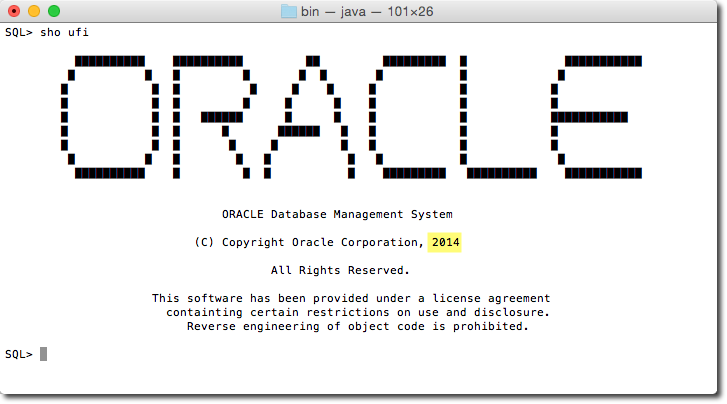This screenshot has height=404, width=727.
Task: Click the window title 'bin — java — 101×26'
Action: (x=367, y=11)
